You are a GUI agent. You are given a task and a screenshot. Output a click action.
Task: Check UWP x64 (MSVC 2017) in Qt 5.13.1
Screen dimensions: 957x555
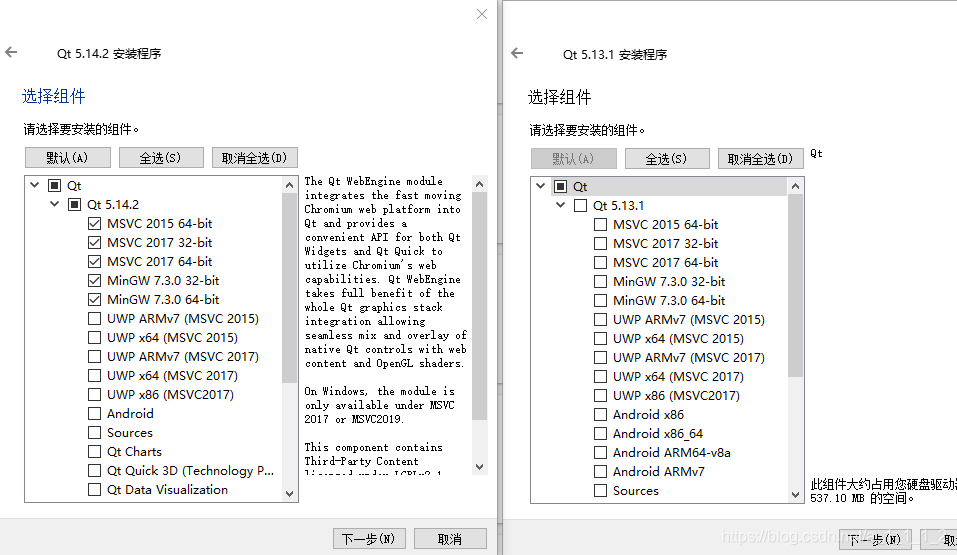600,376
